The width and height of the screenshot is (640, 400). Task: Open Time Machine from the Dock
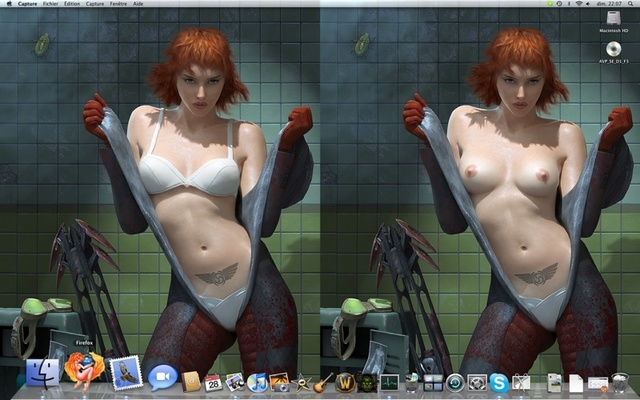[455, 382]
